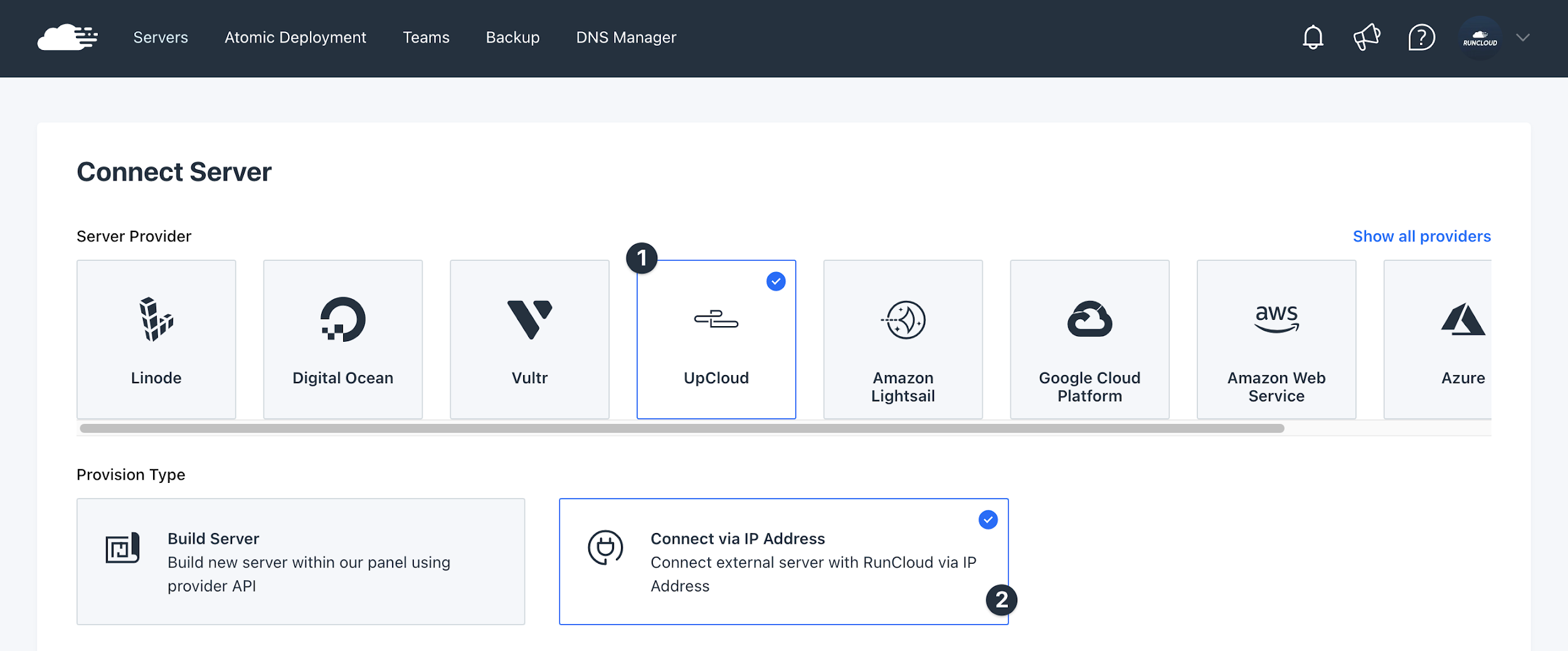Open the help question mark icon
1568x651 pixels.
(1421, 38)
